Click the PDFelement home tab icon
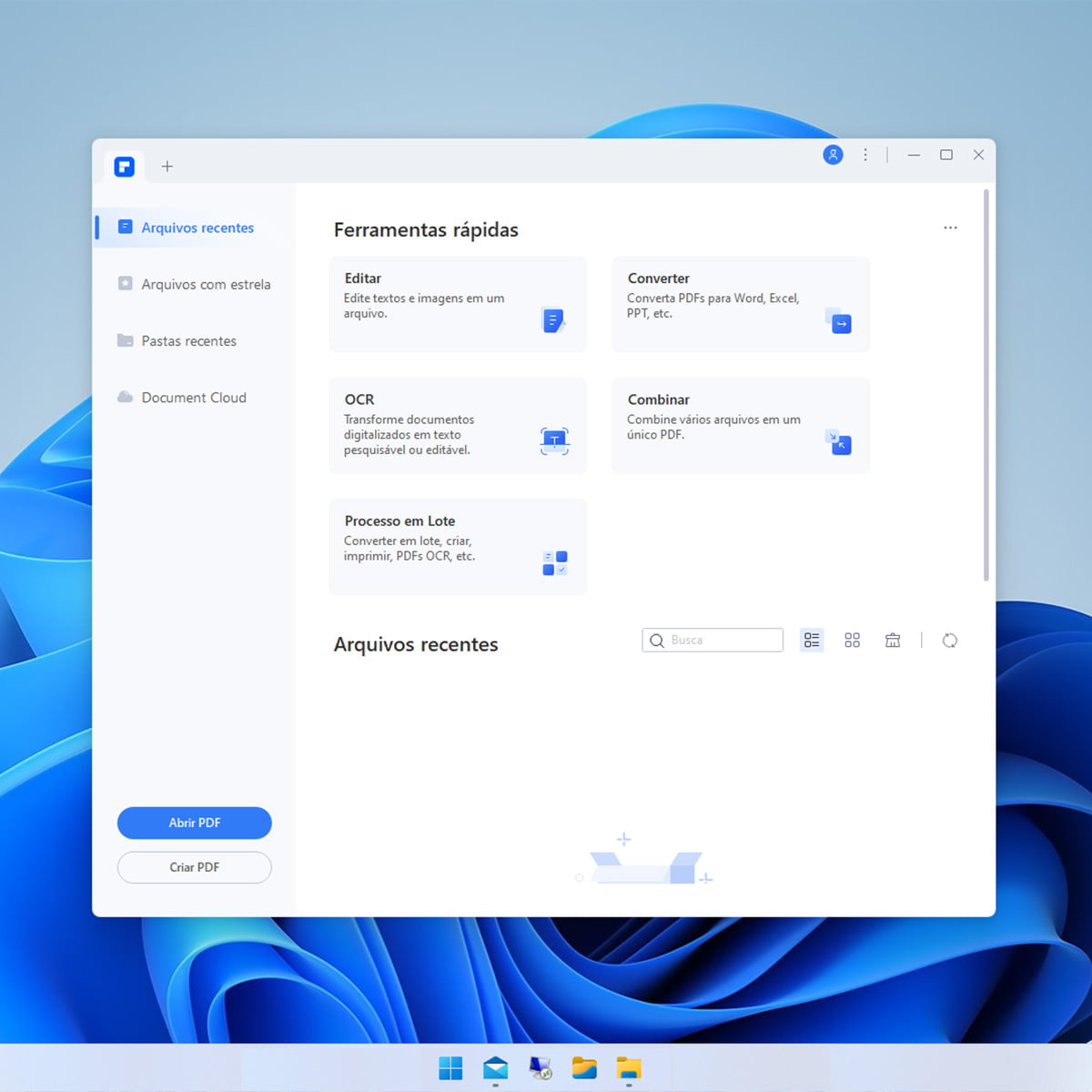1092x1092 pixels. [125, 167]
